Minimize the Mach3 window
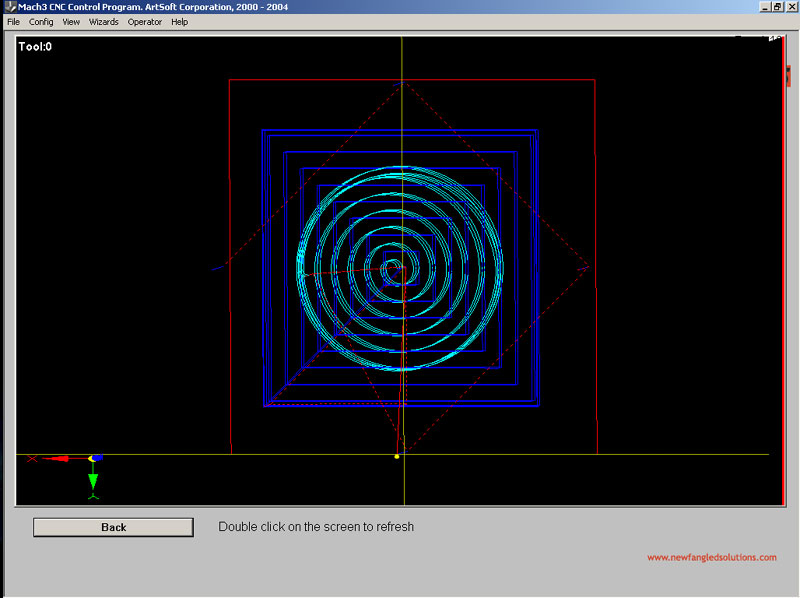The width and height of the screenshot is (800, 598). pos(764,7)
